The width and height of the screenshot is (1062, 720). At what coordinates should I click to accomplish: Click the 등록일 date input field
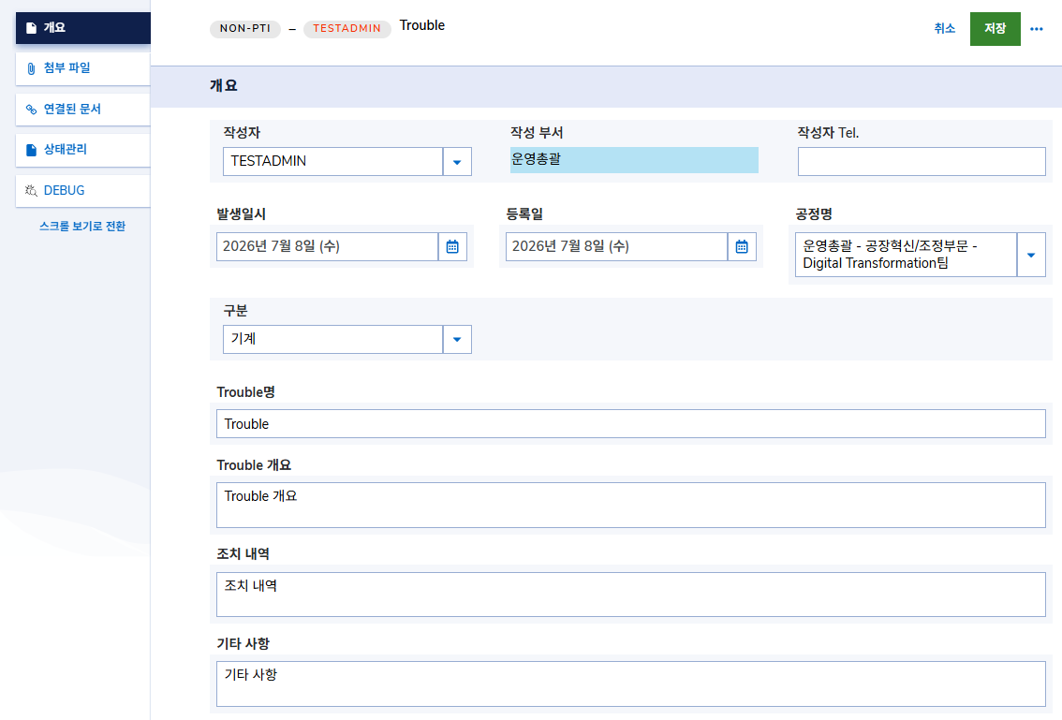point(616,247)
